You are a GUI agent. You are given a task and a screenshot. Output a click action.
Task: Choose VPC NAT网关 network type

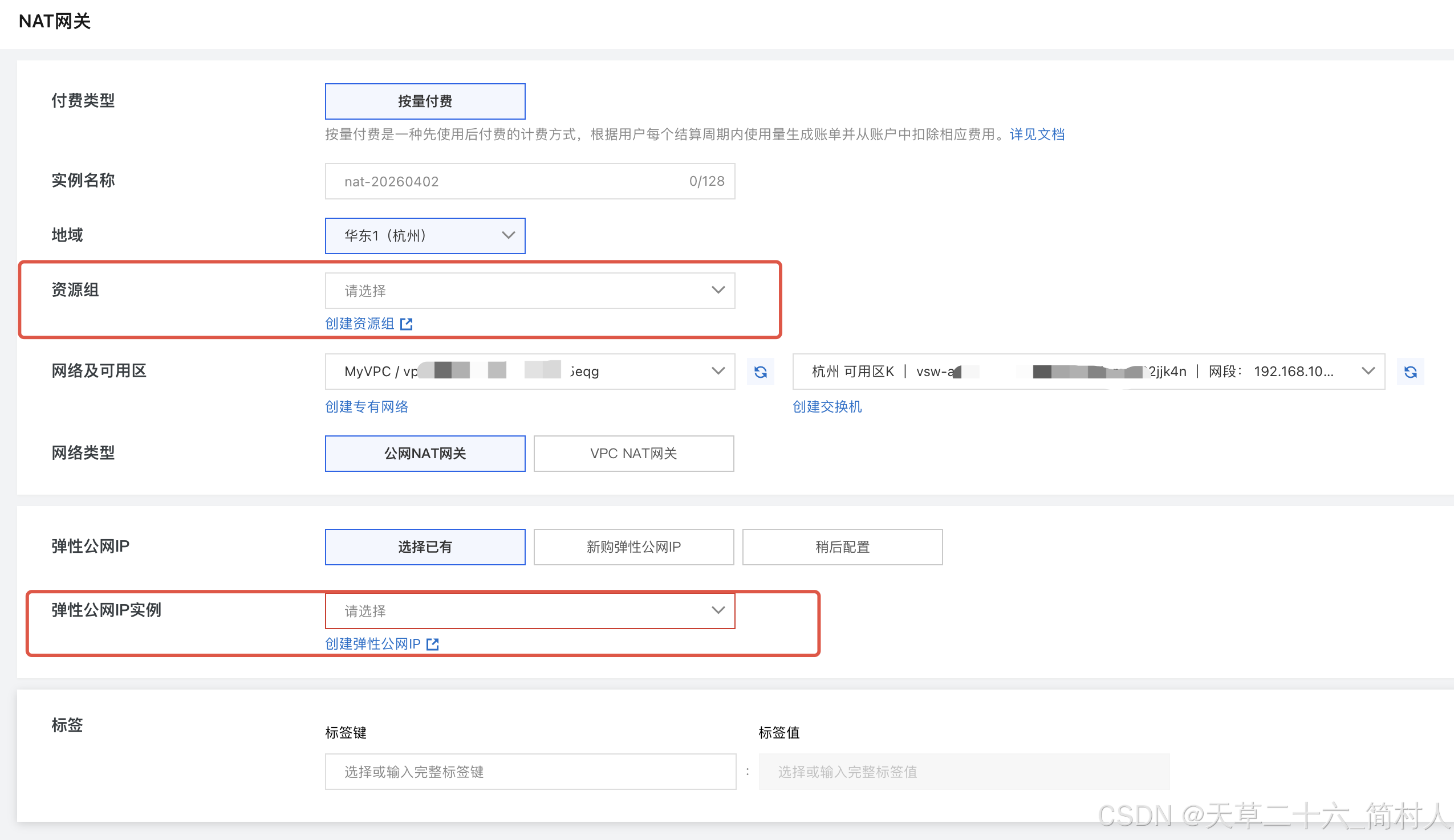click(x=633, y=454)
